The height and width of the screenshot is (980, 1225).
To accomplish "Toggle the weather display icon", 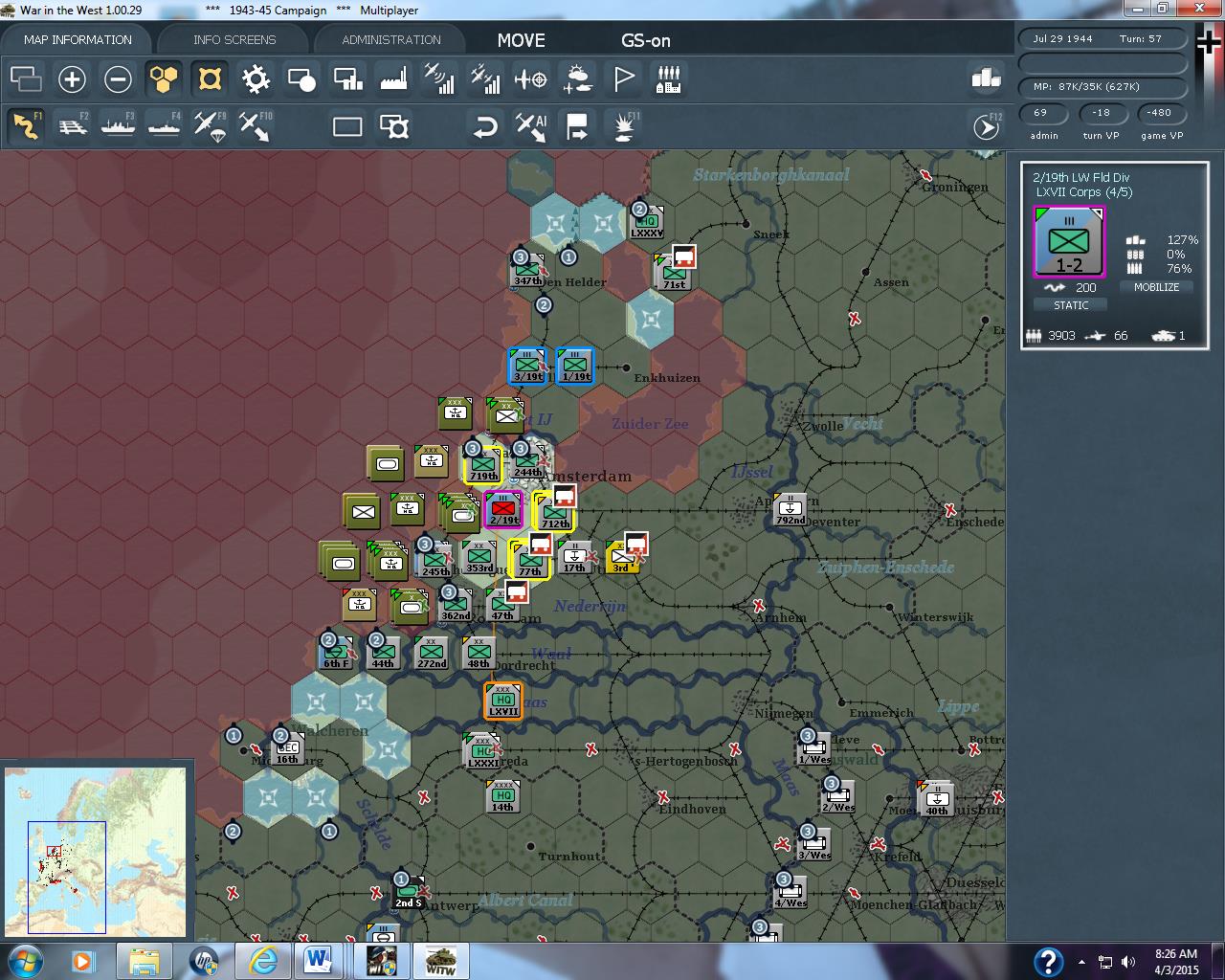I will (577, 79).
